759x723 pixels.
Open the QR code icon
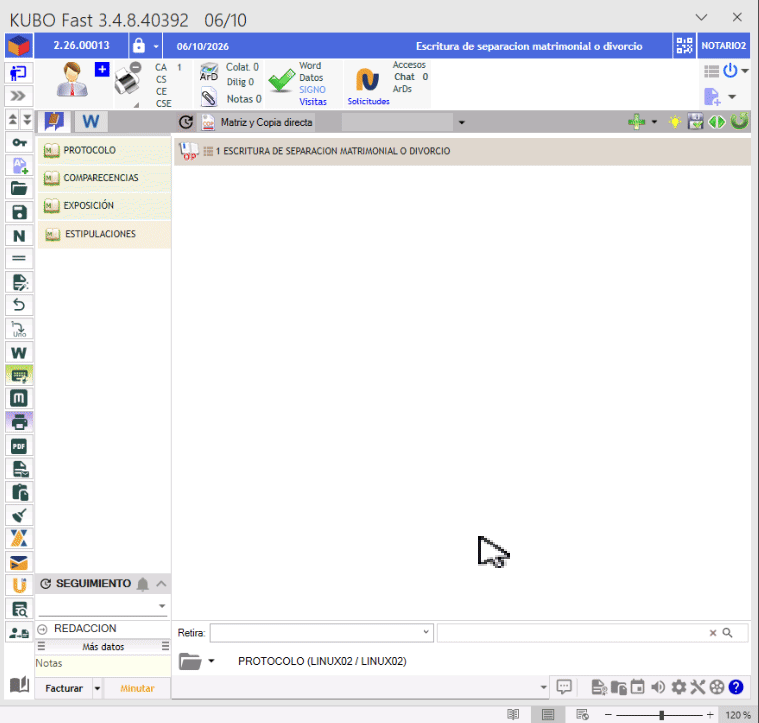(x=684, y=46)
